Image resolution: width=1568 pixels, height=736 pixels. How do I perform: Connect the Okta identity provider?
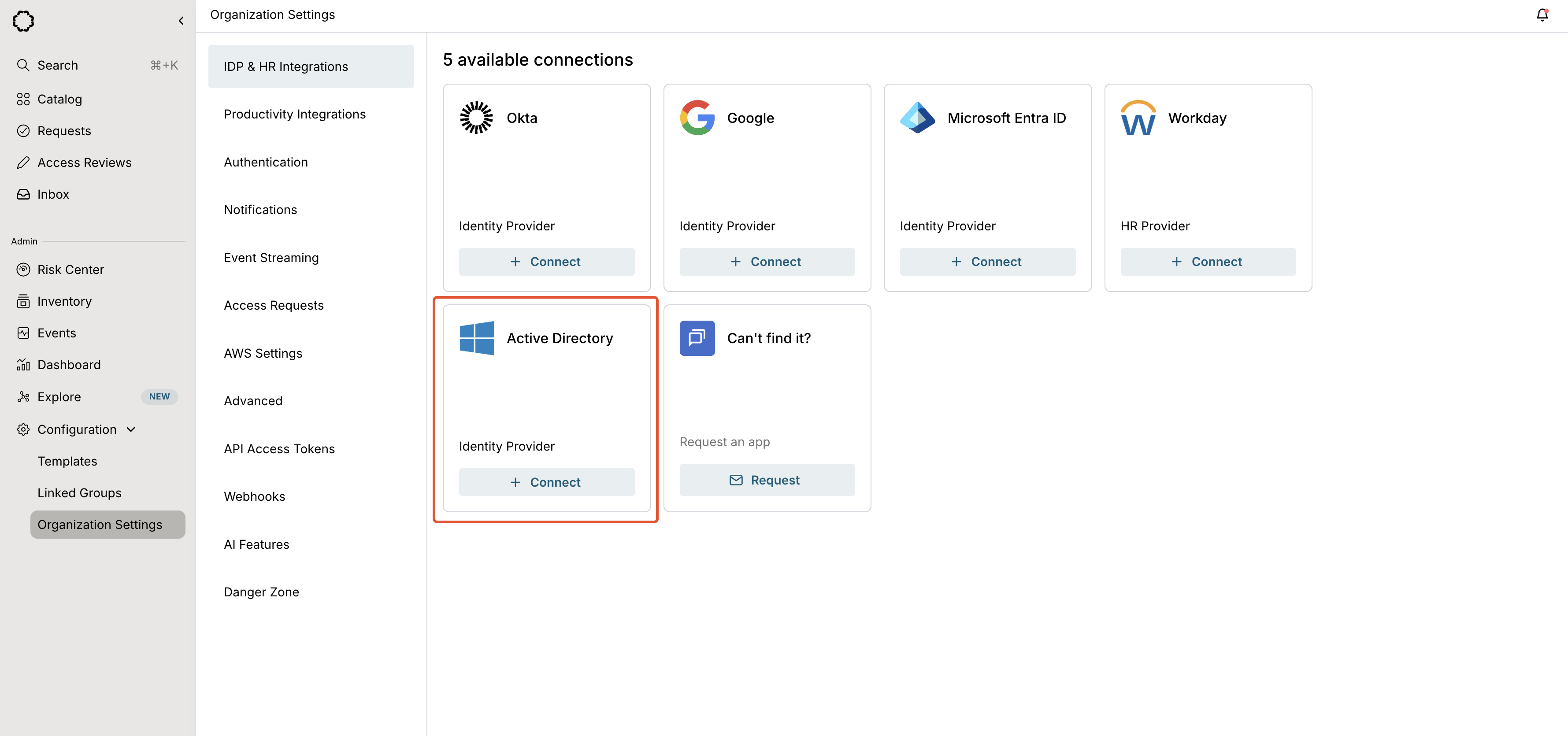pyautogui.click(x=546, y=261)
